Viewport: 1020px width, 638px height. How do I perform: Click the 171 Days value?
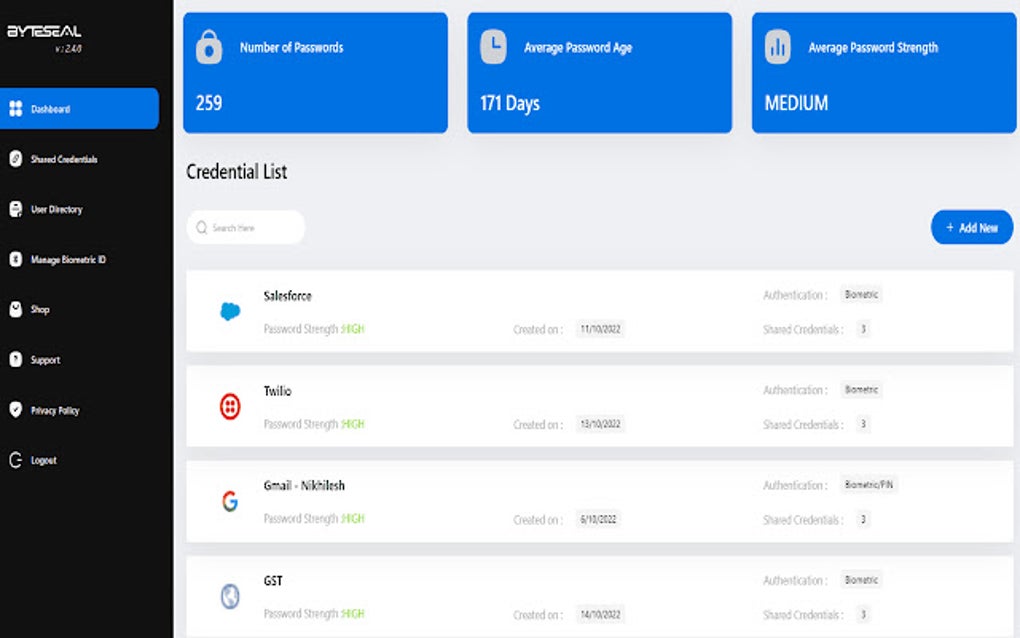pos(510,103)
